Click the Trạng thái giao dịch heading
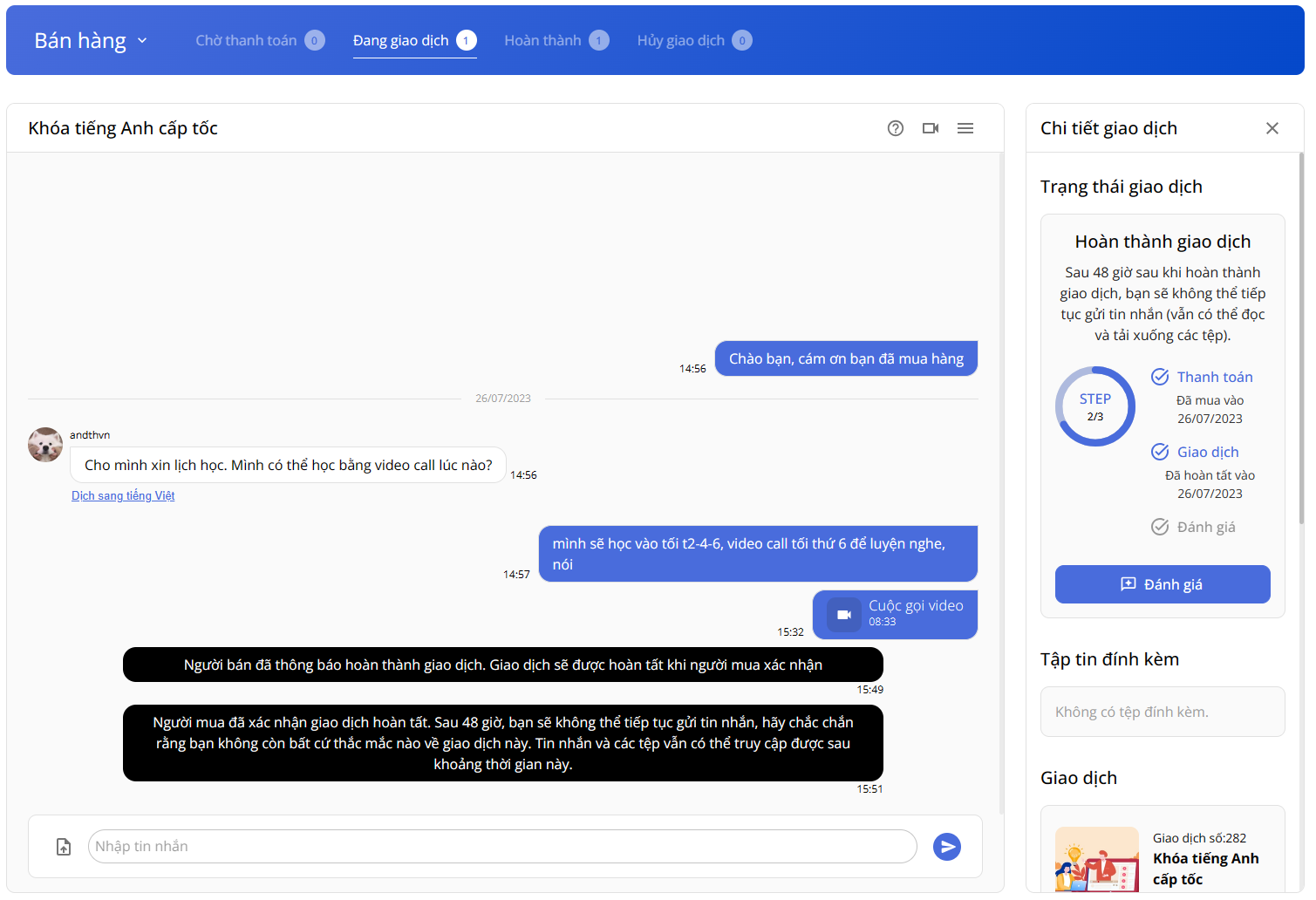 (1122, 187)
